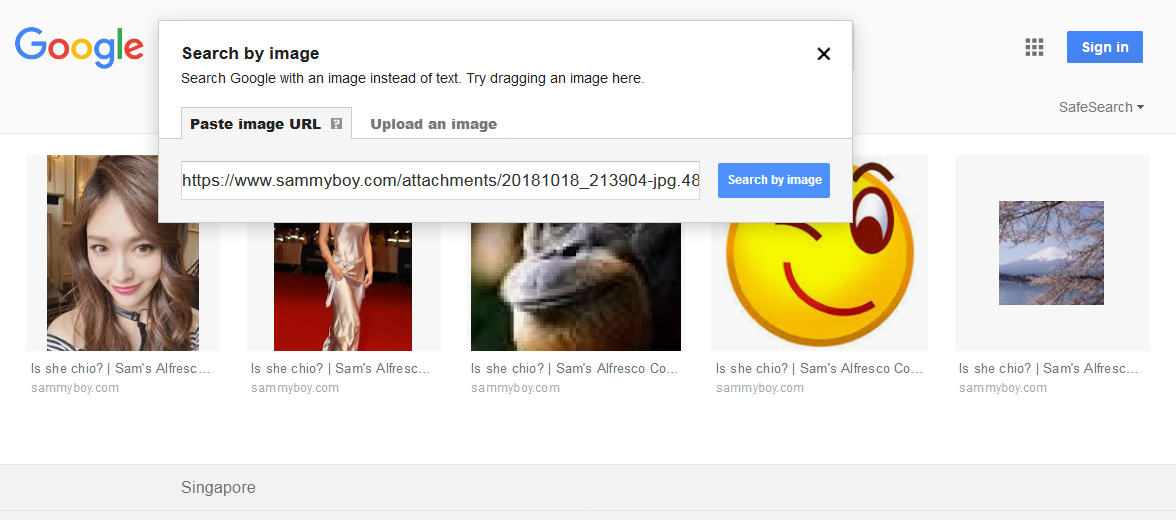Switch to the Upload an image tab
Viewport: 1176px width, 520px height.
434,125
